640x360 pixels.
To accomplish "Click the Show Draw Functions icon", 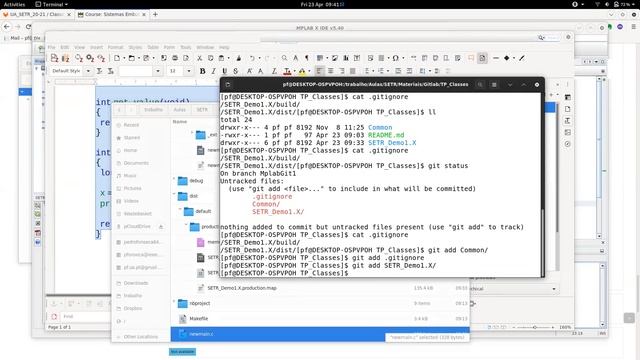I will (522, 58).
